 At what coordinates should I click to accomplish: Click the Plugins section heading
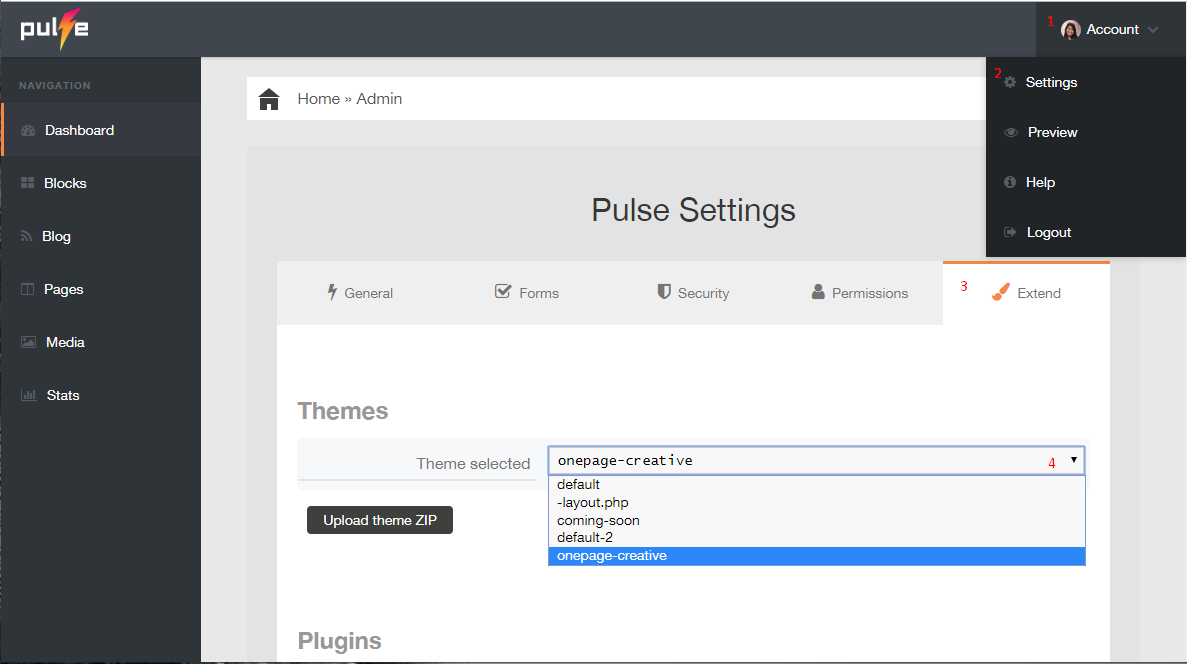pos(340,641)
